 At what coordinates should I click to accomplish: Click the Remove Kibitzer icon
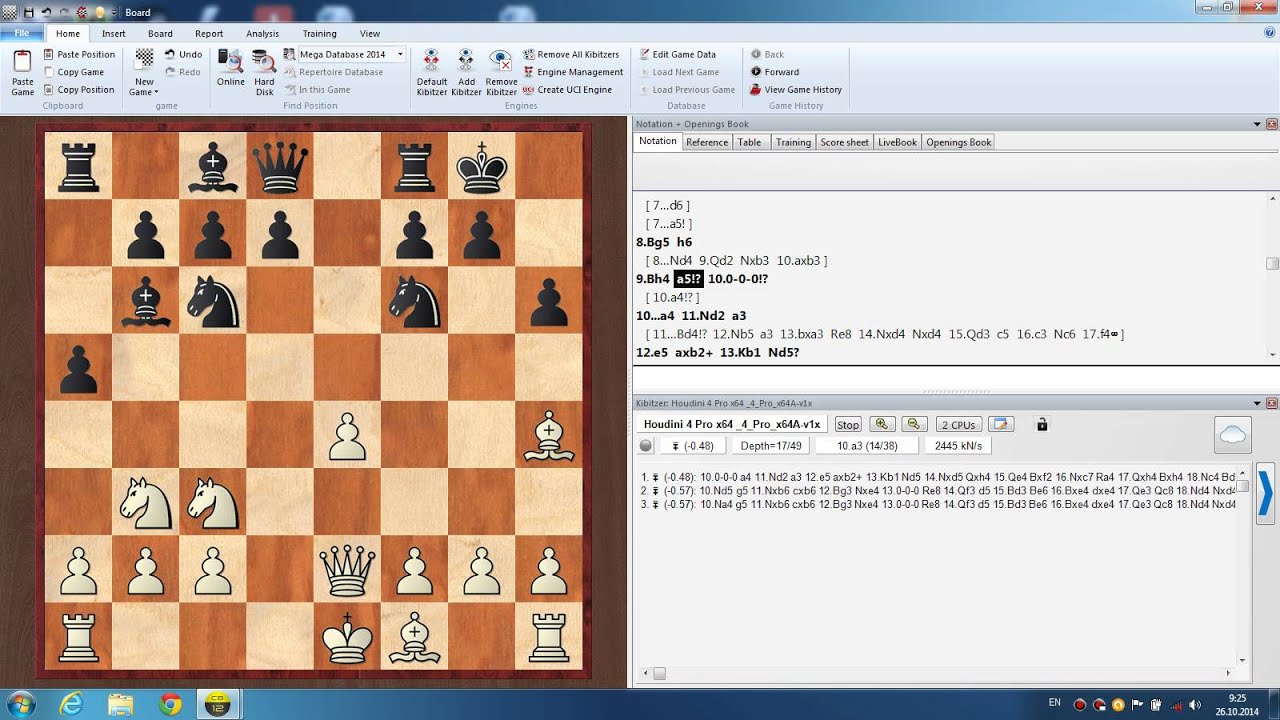[x=501, y=72]
